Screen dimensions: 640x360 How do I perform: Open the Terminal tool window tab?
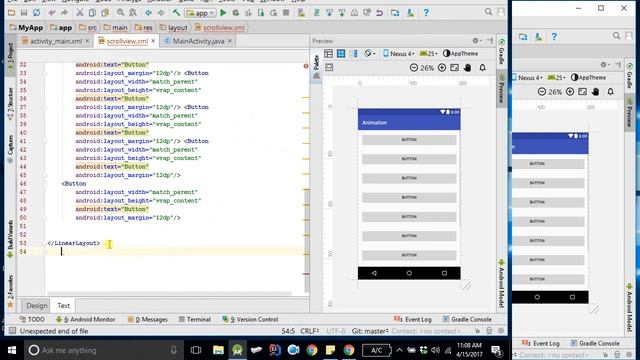point(195,319)
